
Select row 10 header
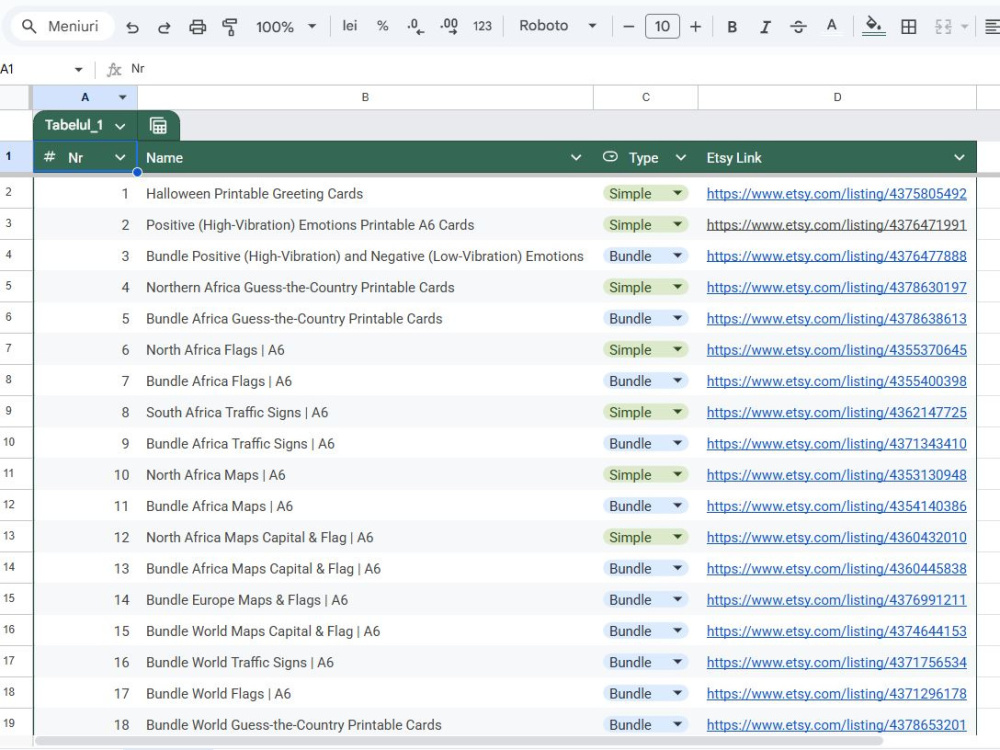[x=9, y=442]
